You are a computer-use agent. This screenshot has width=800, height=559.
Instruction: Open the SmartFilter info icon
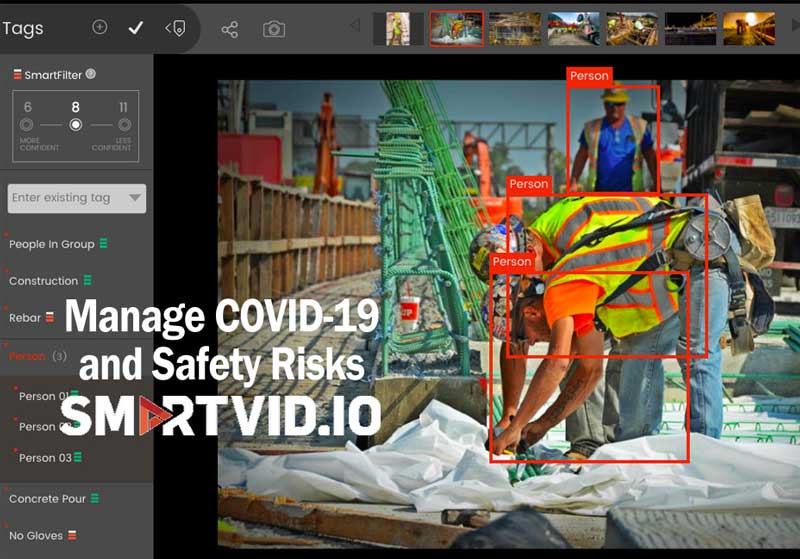pyautogui.click(x=90, y=74)
